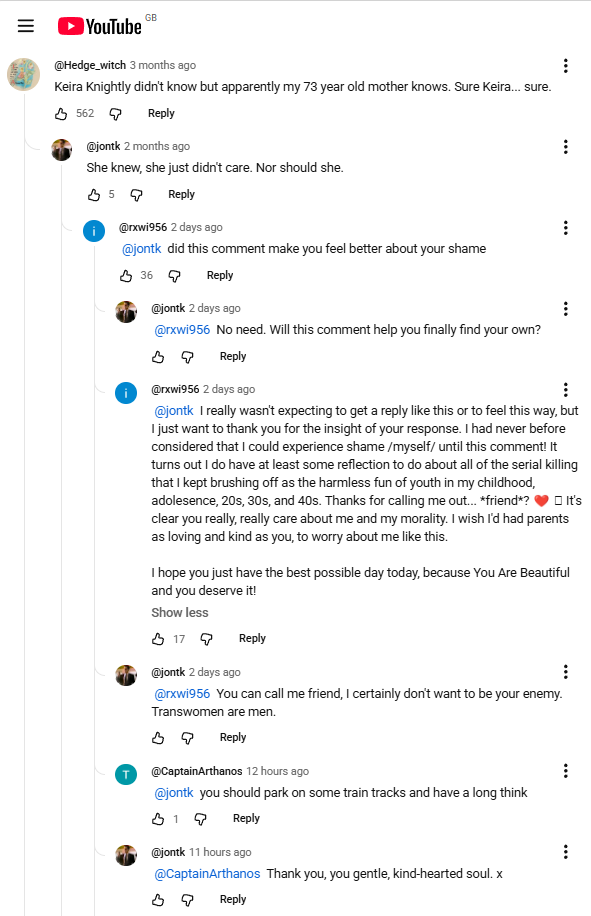
Task: Open the @CaptainArthanos mention link
Action: pyautogui.click(x=207, y=873)
